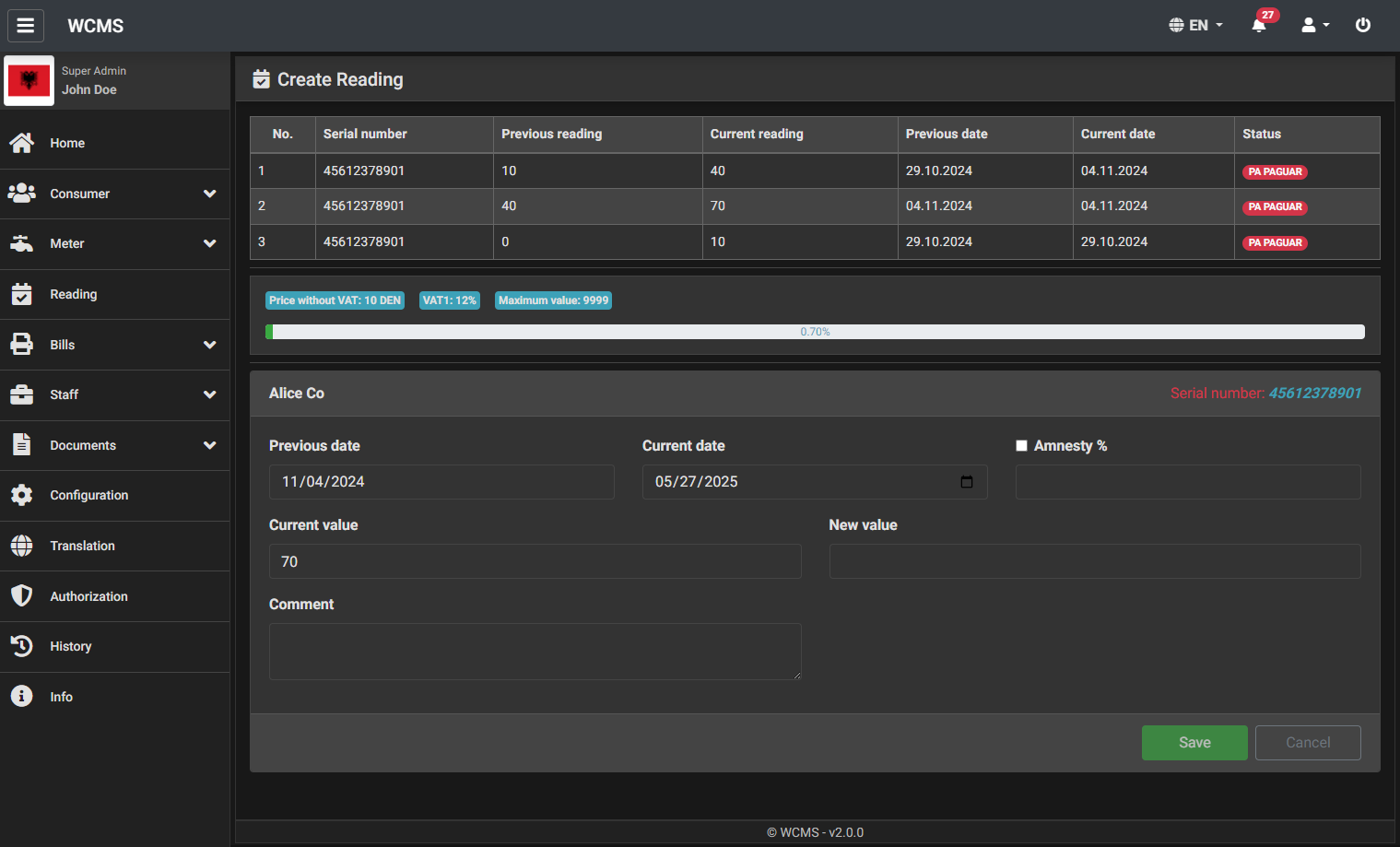The height and width of the screenshot is (847, 1400).
Task: Click PA PAGUAR status badge in row 1
Action: tap(1276, 171)
